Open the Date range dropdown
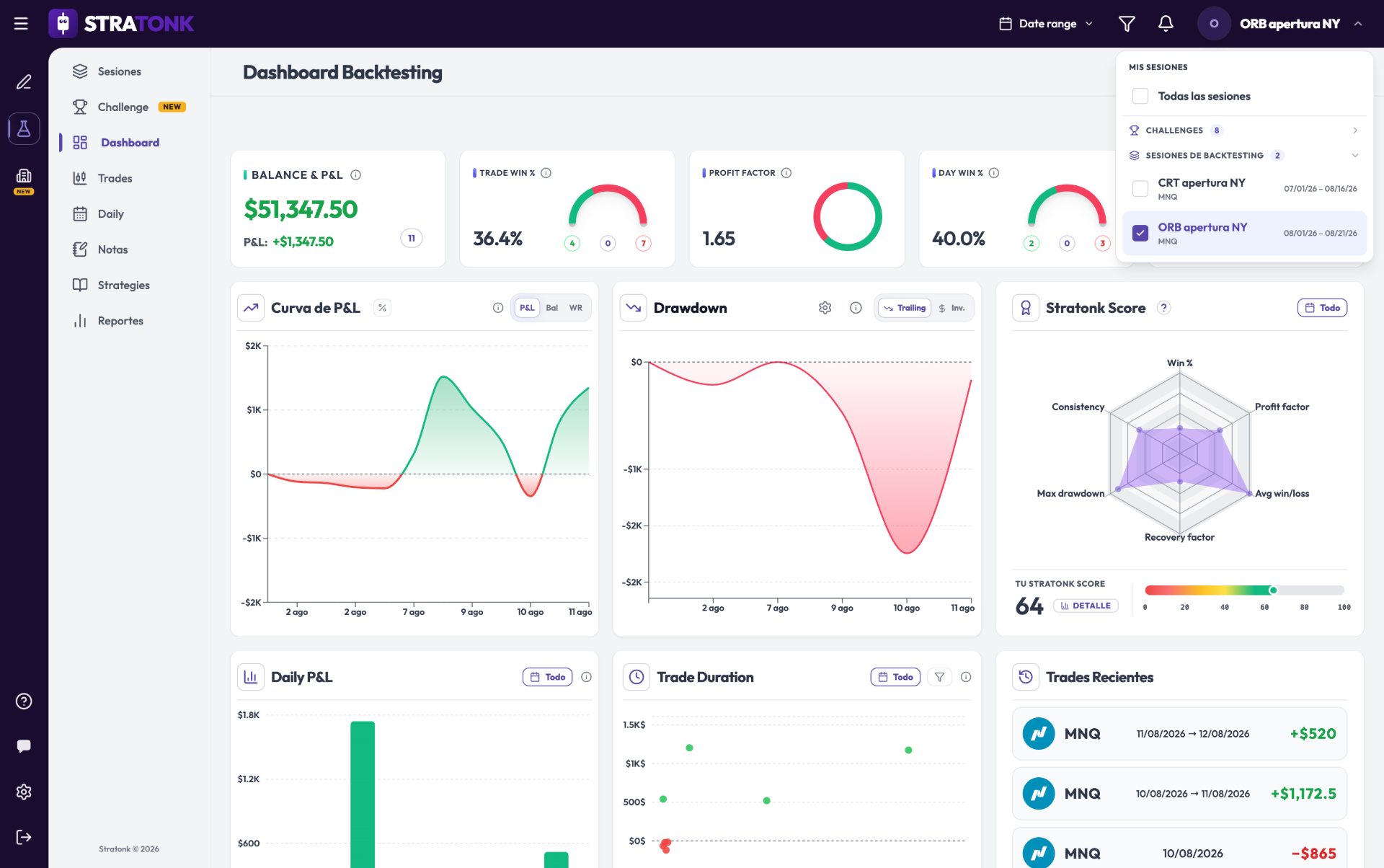Screen dimensions: 1384x868 pyautogui.click(x=1047, y=24)
